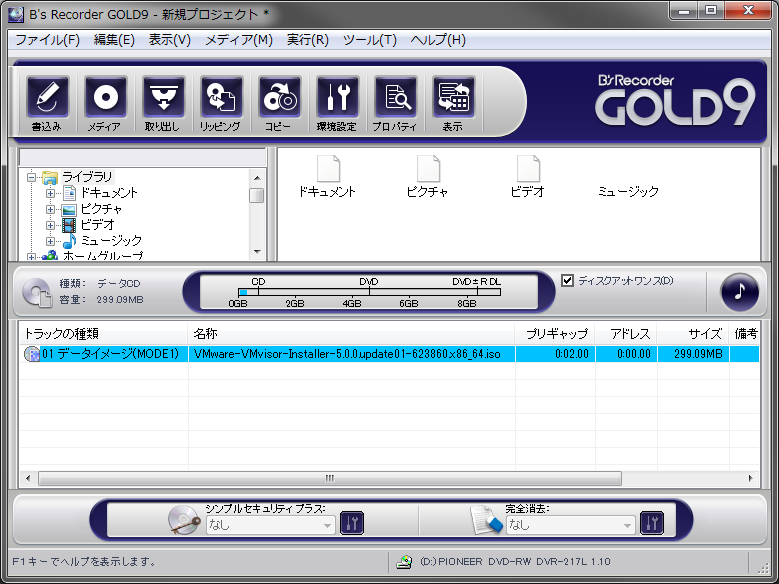
Task: Click the eraser document icon
Action: [x=486, y=520]
